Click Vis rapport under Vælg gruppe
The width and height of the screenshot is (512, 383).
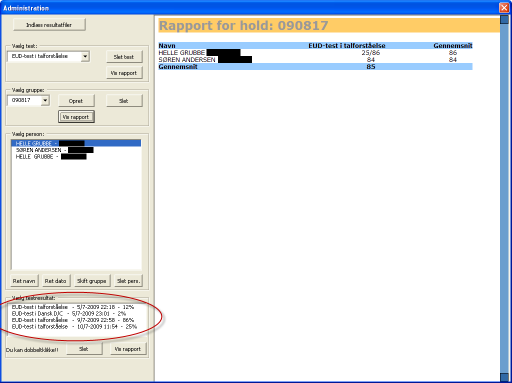[76, 117]
